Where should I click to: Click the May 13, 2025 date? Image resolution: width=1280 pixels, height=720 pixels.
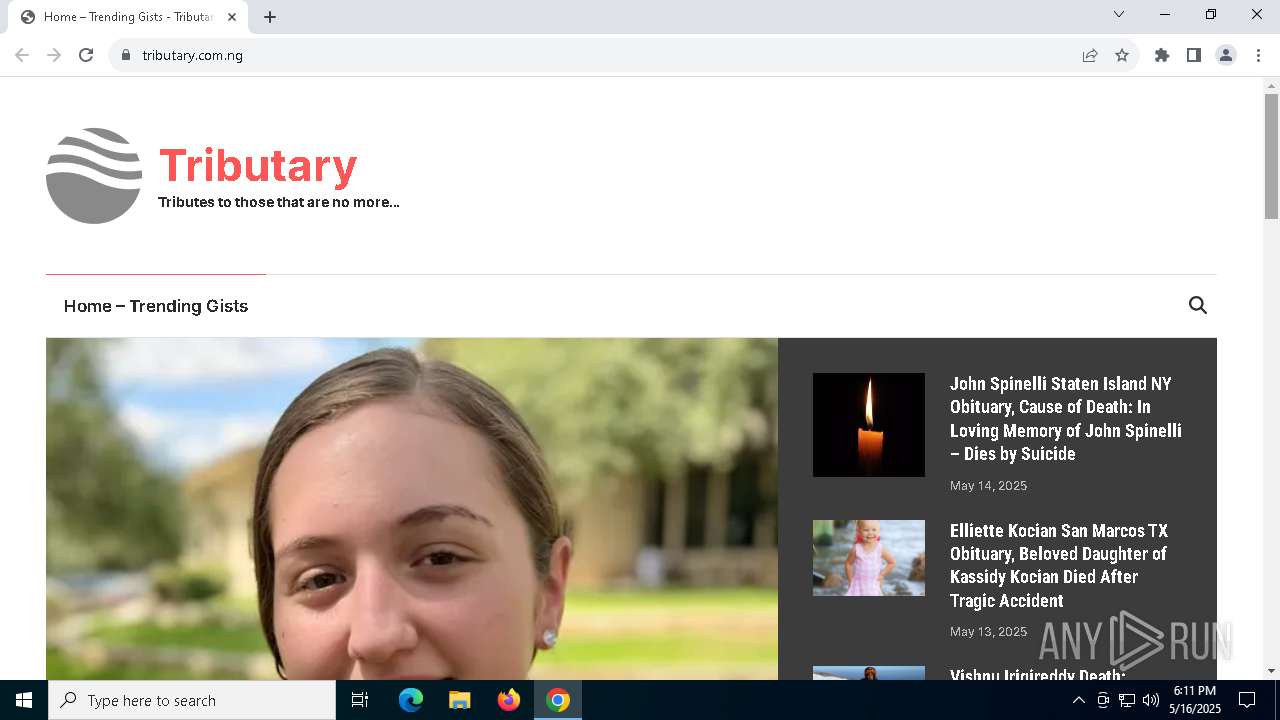[x=988, y=632]
